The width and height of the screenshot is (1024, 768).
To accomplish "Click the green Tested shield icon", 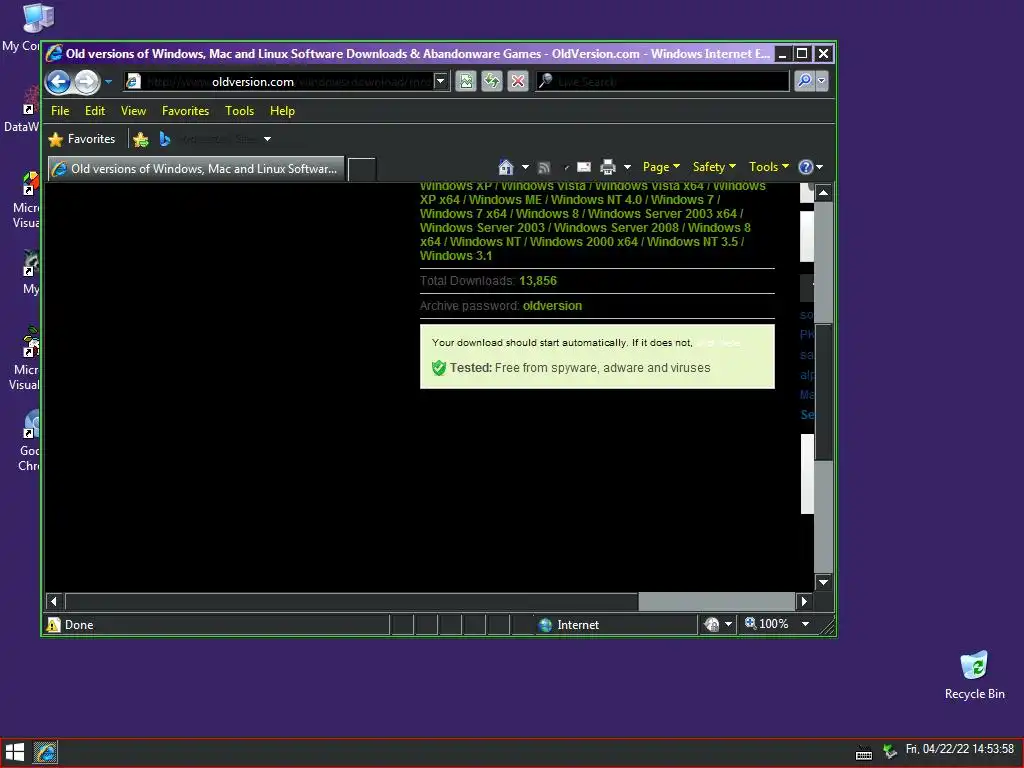I will (x=439, y=368).
